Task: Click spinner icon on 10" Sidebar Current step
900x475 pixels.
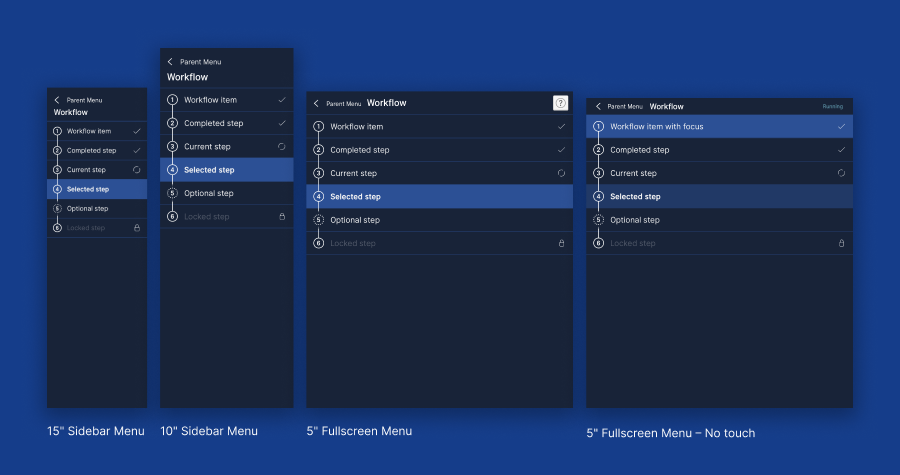Action: [x=282, y=147]
